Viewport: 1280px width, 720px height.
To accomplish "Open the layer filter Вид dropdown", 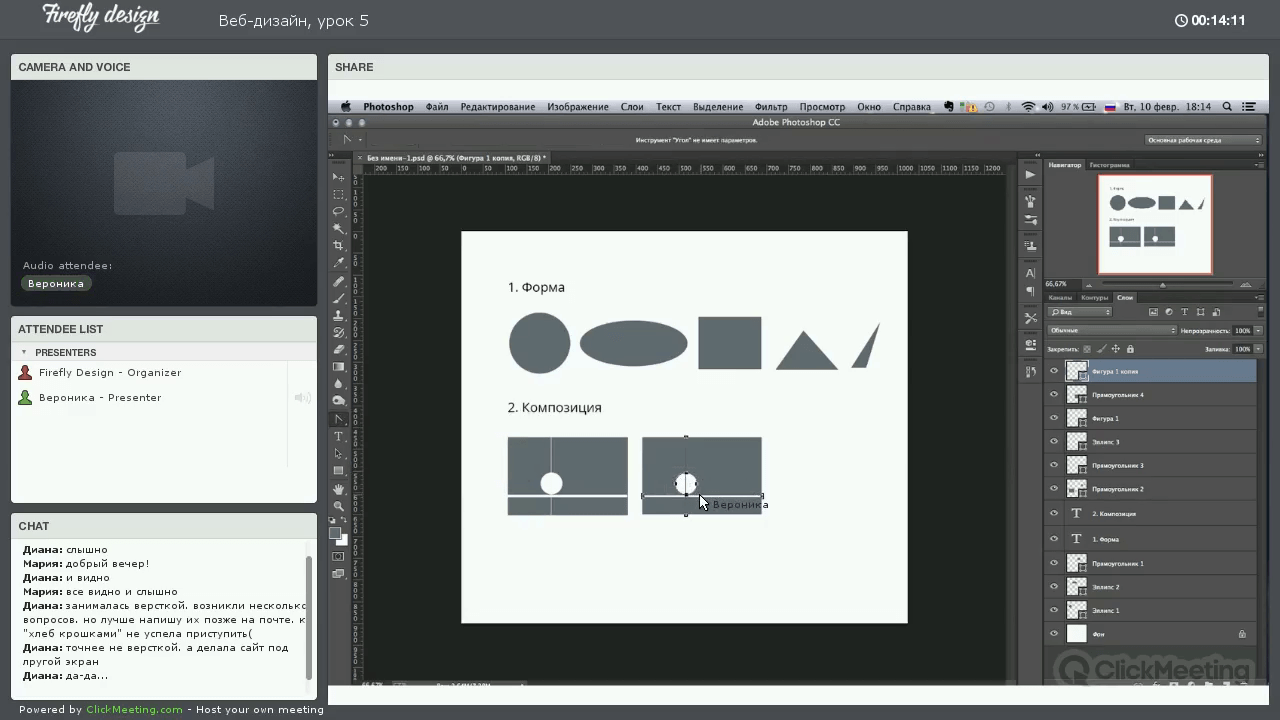I will click(1079, 312).
